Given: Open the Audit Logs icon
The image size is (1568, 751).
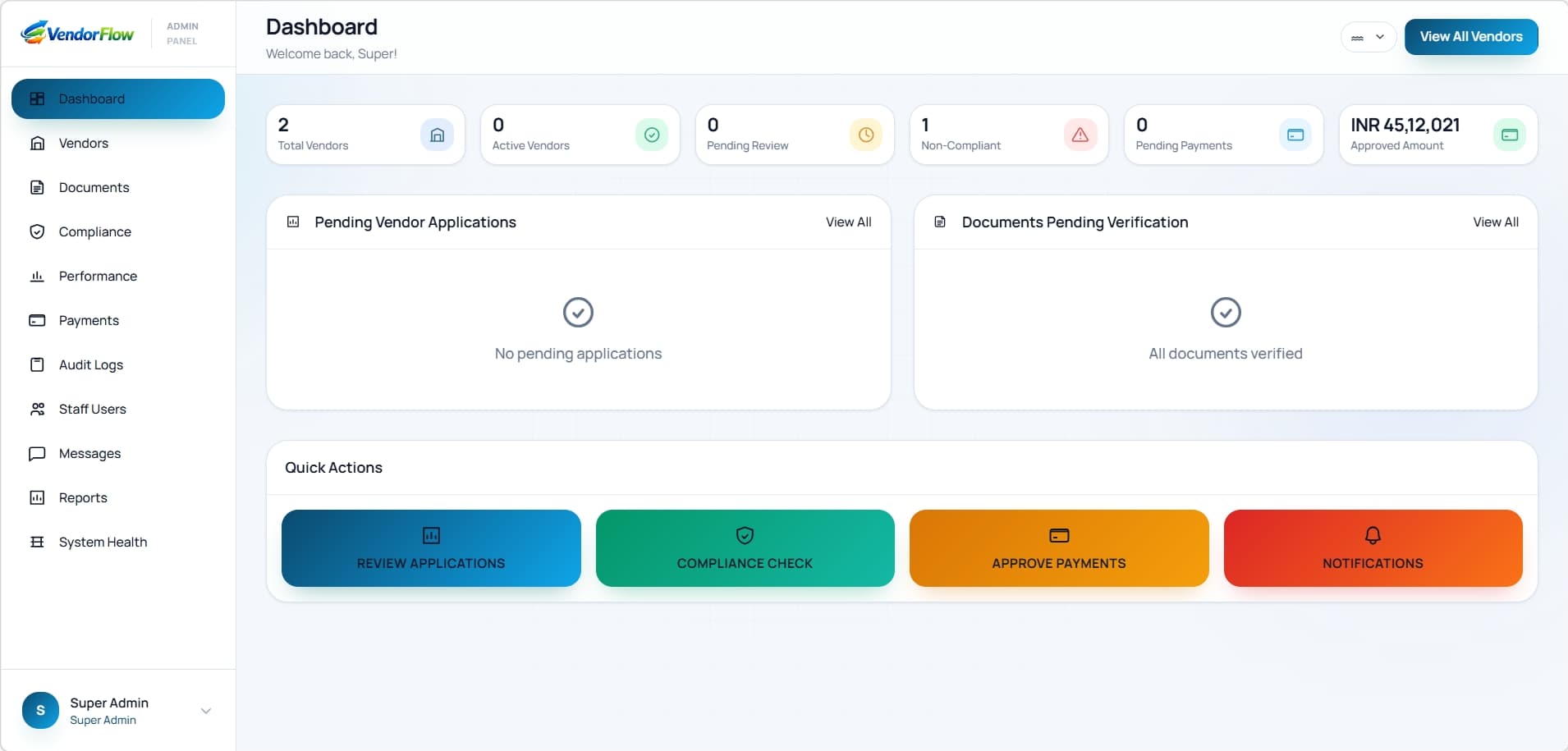Looking at the screenshot, I should point(38,364).
